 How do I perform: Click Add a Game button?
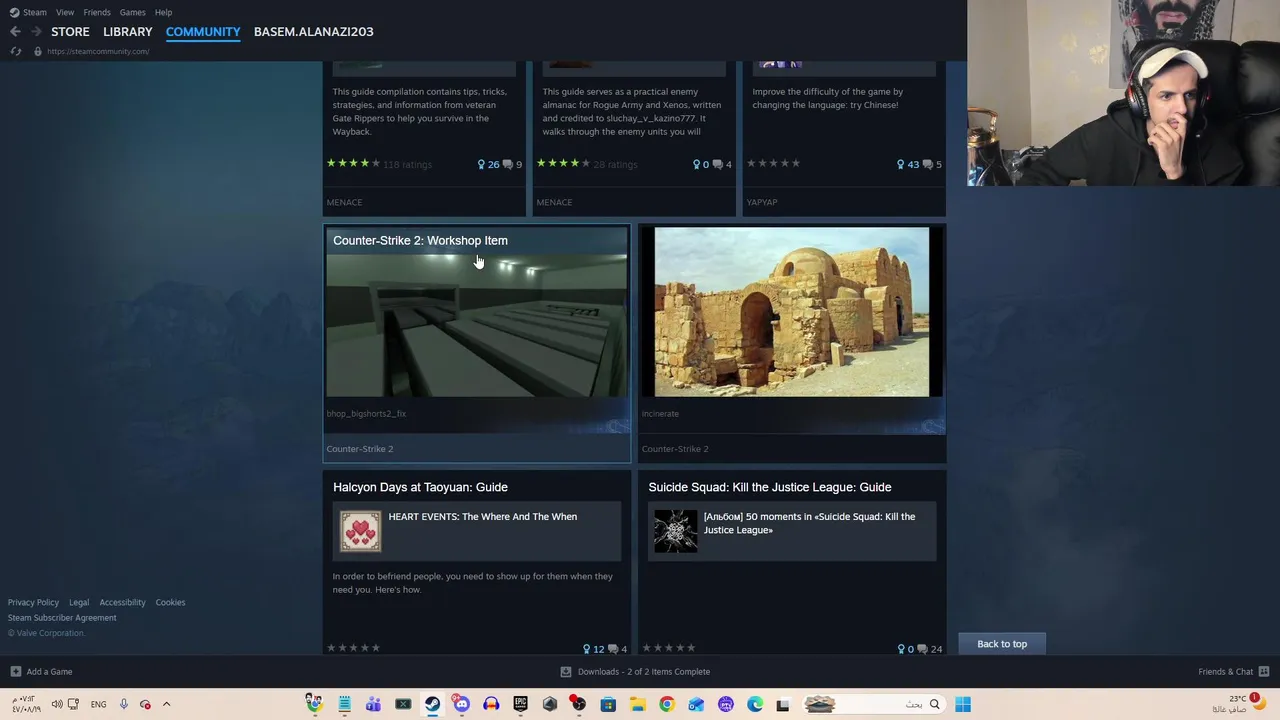(41, 672)
